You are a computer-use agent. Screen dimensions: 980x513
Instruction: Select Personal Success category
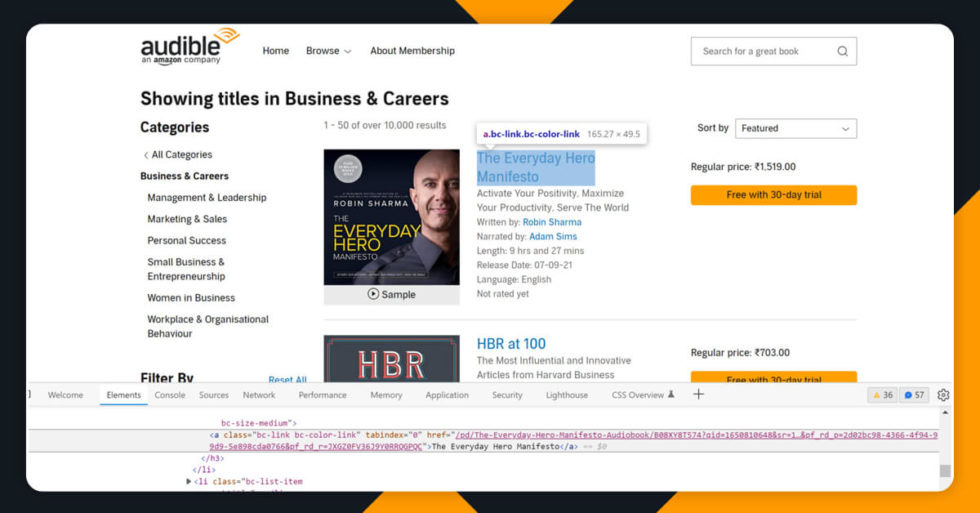[187, 241]
